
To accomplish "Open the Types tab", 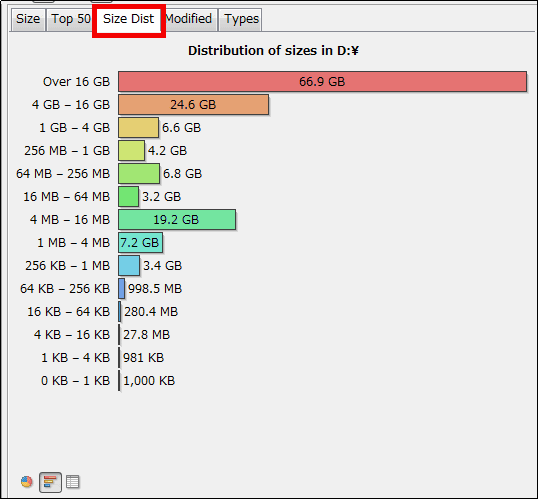I will (241, 19).
